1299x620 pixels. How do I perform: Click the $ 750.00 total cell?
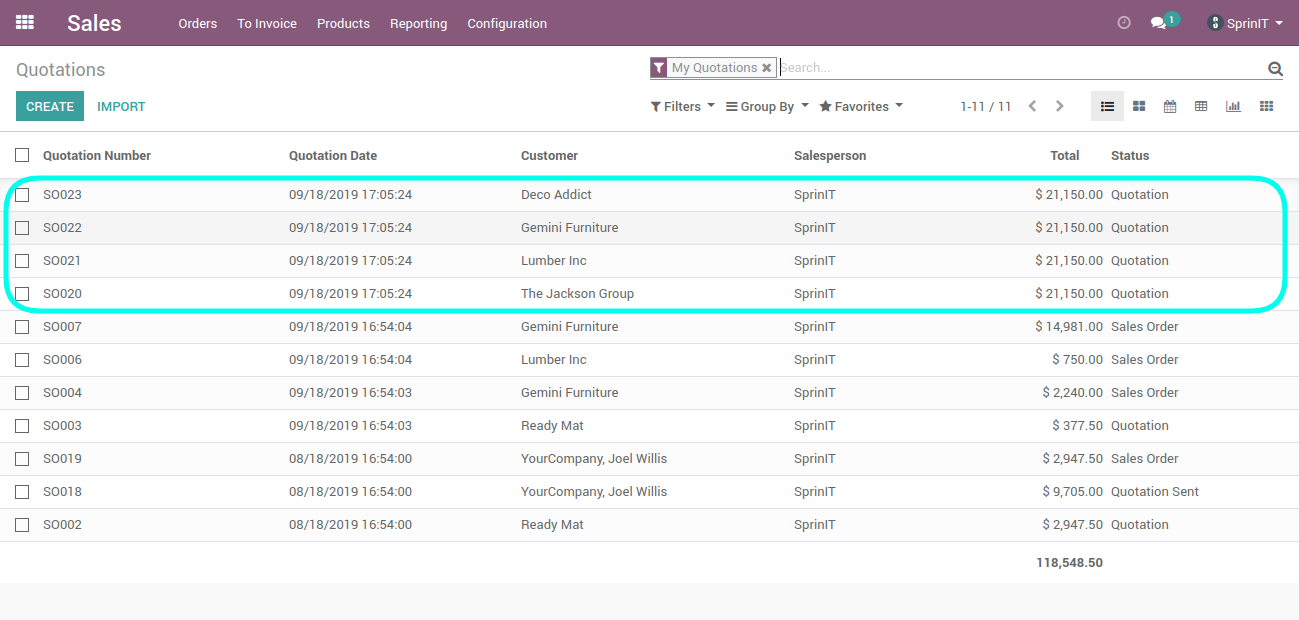[x=1077, y=360]
